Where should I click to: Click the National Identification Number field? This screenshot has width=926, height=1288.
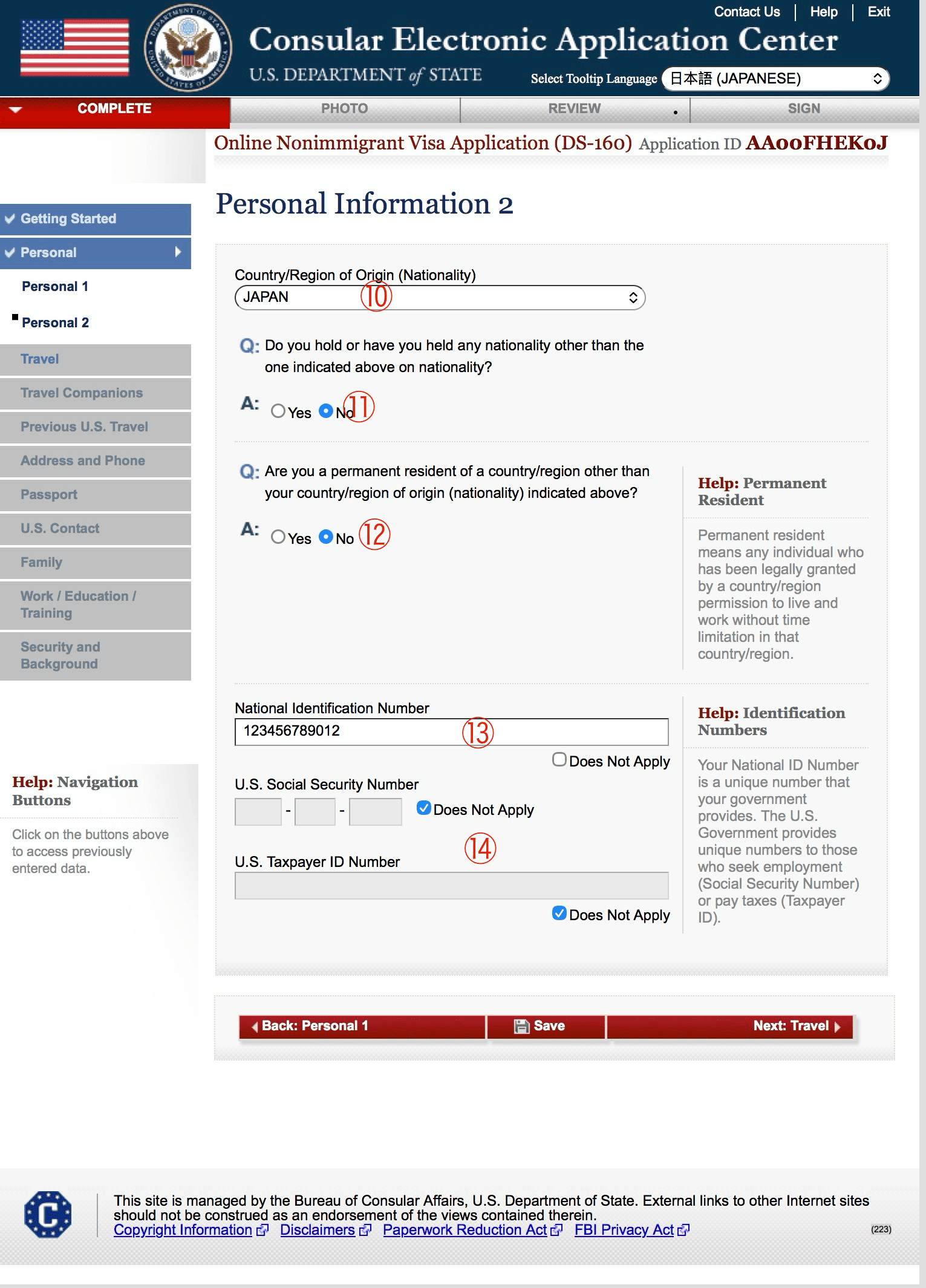click(x=452, y=732)
